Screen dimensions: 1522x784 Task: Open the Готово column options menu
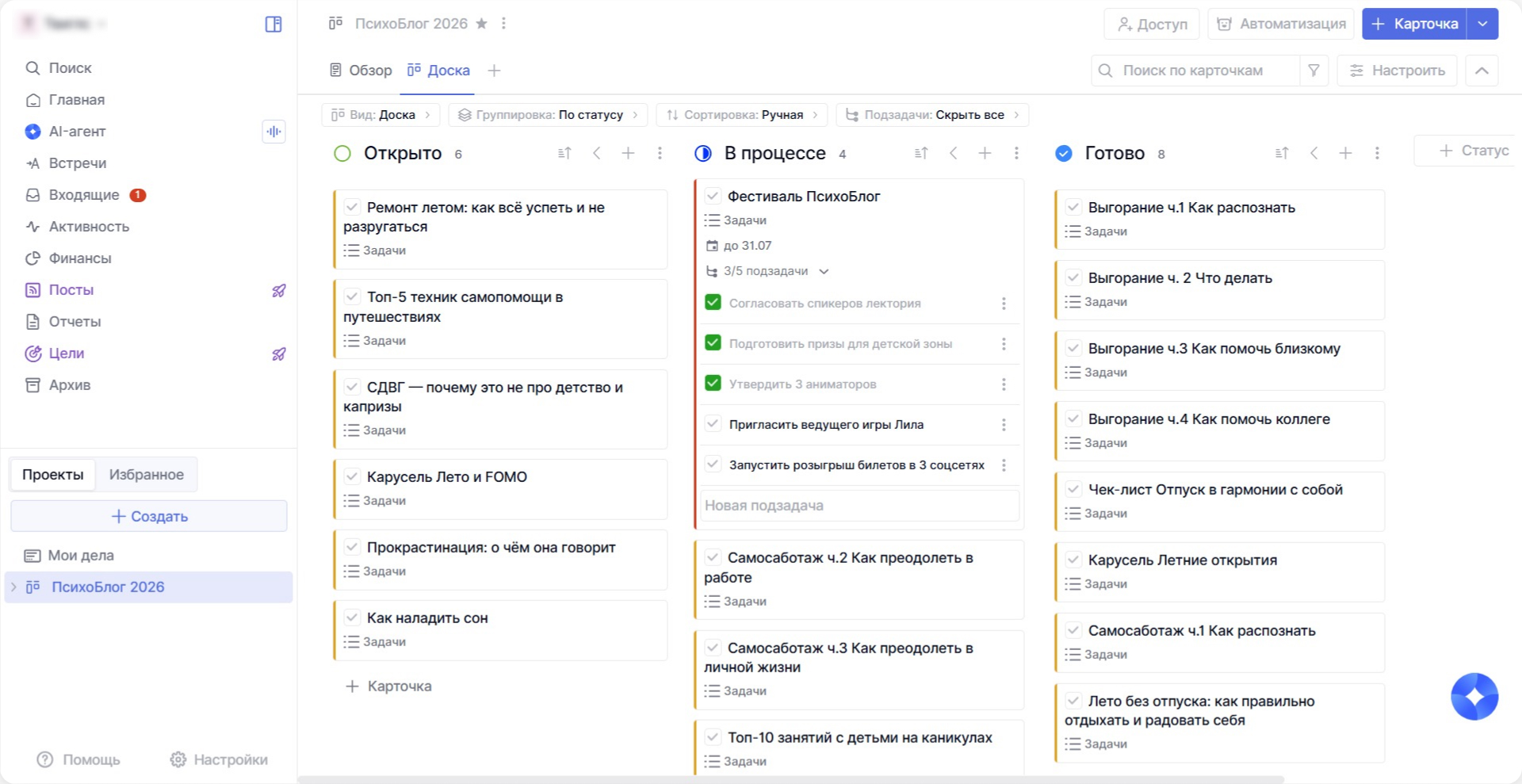coord(1377,153)
